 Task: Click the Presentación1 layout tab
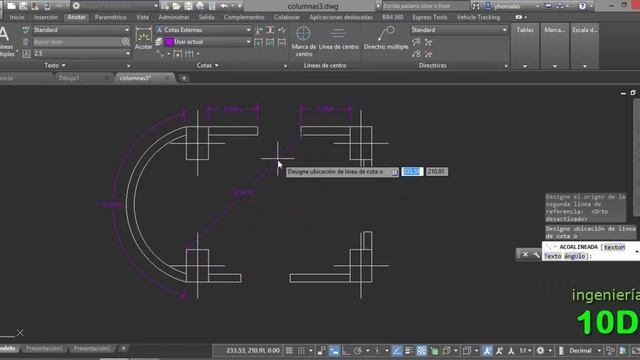(44, 348)
